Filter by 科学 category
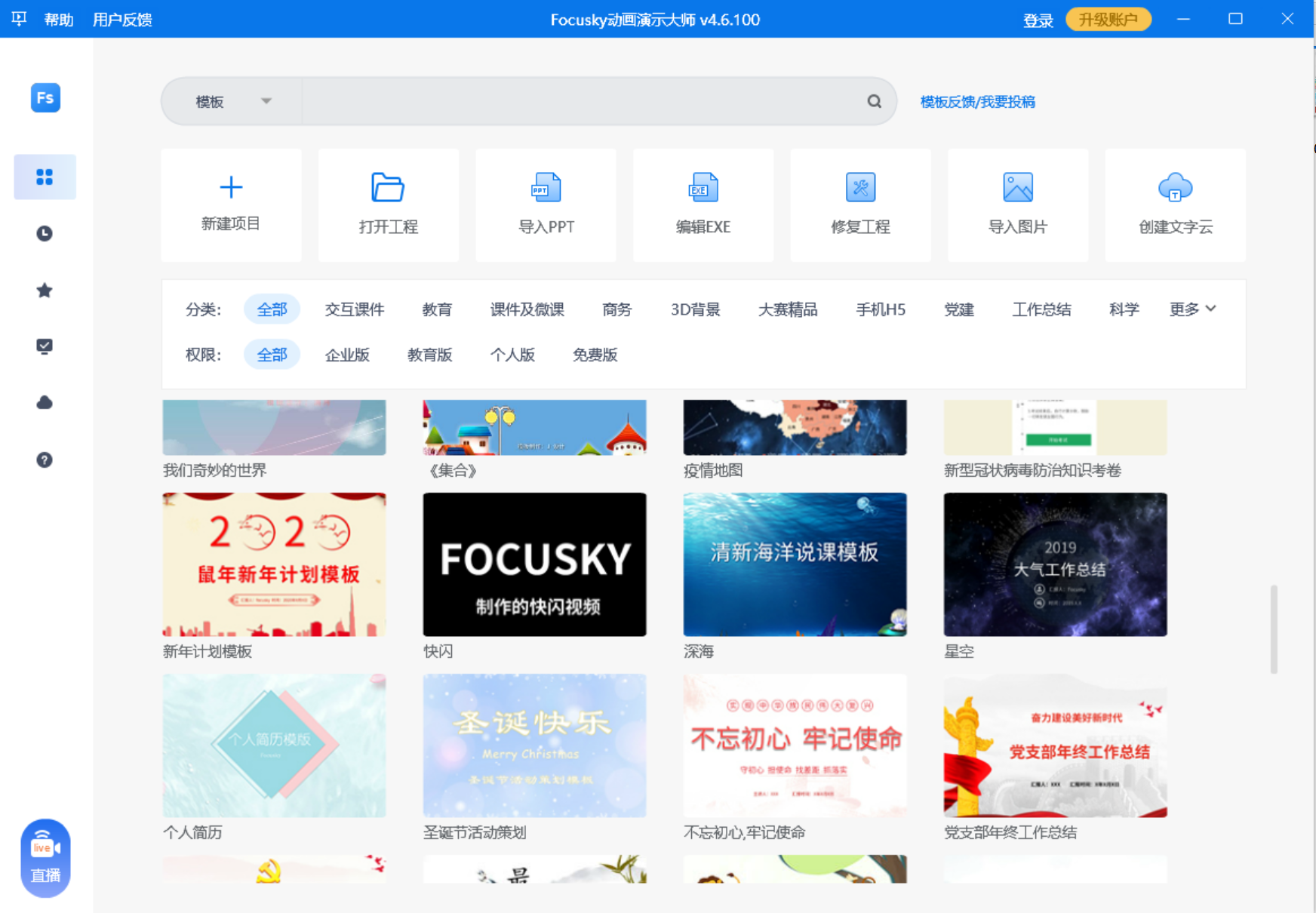 pos(1124,309)
